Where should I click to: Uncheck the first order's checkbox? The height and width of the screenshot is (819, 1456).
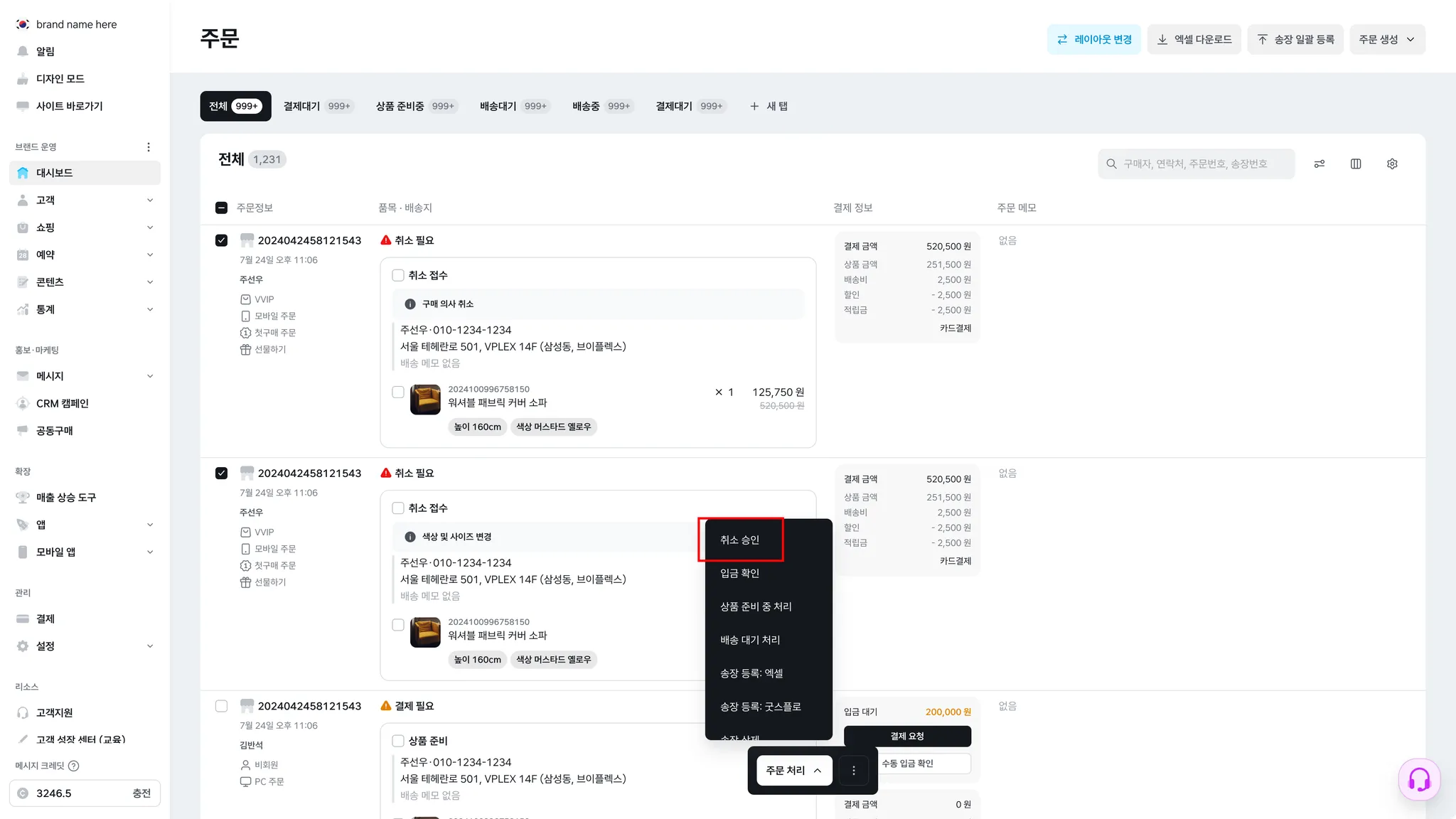coord(221,240)
